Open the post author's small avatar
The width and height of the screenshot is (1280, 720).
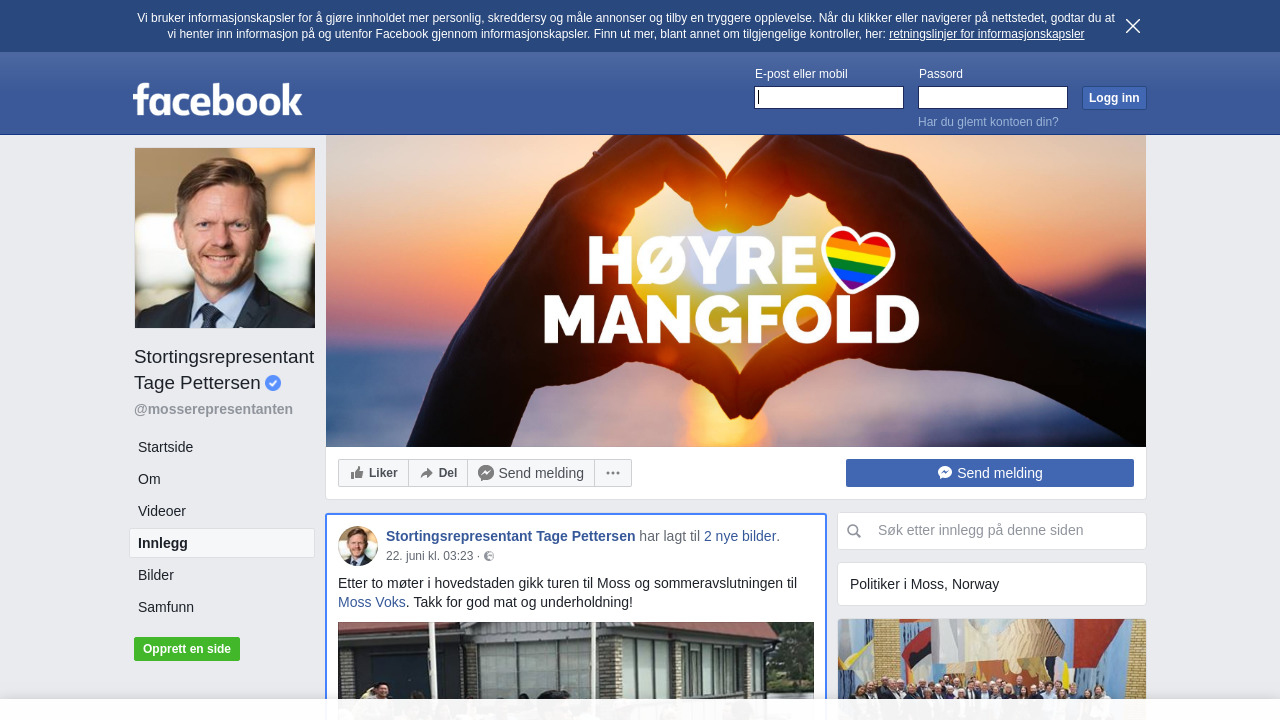pos(358,546)
